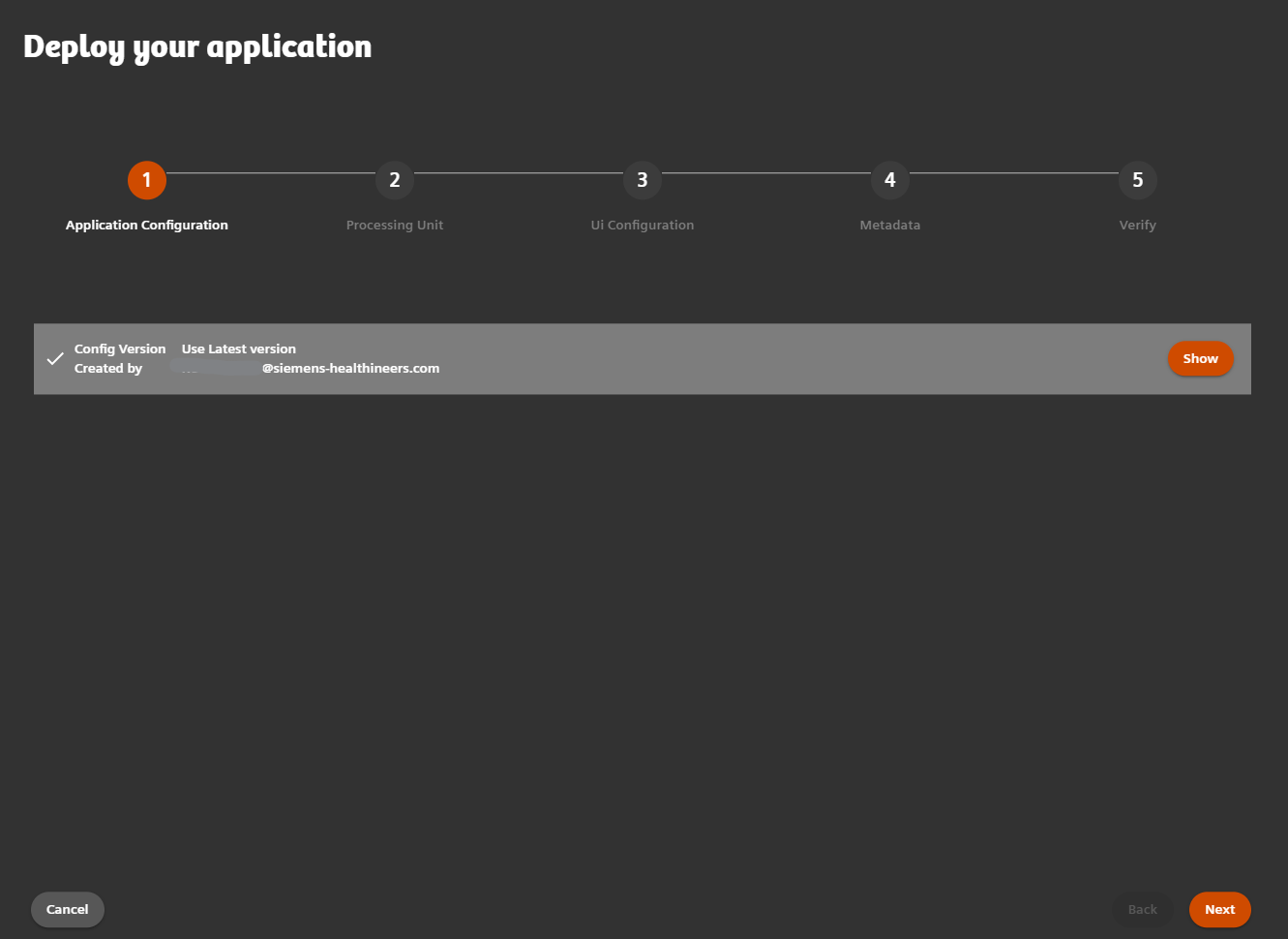Expand the Config Version configuration panel
This screenshot has height=939, width=1288.
coord(1200,358)
